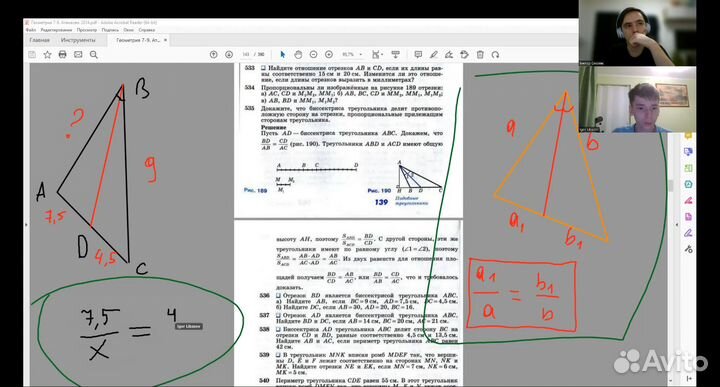
Task: Click the bottom collapse panel arrow icon
Action: click(x=689, y=379)
